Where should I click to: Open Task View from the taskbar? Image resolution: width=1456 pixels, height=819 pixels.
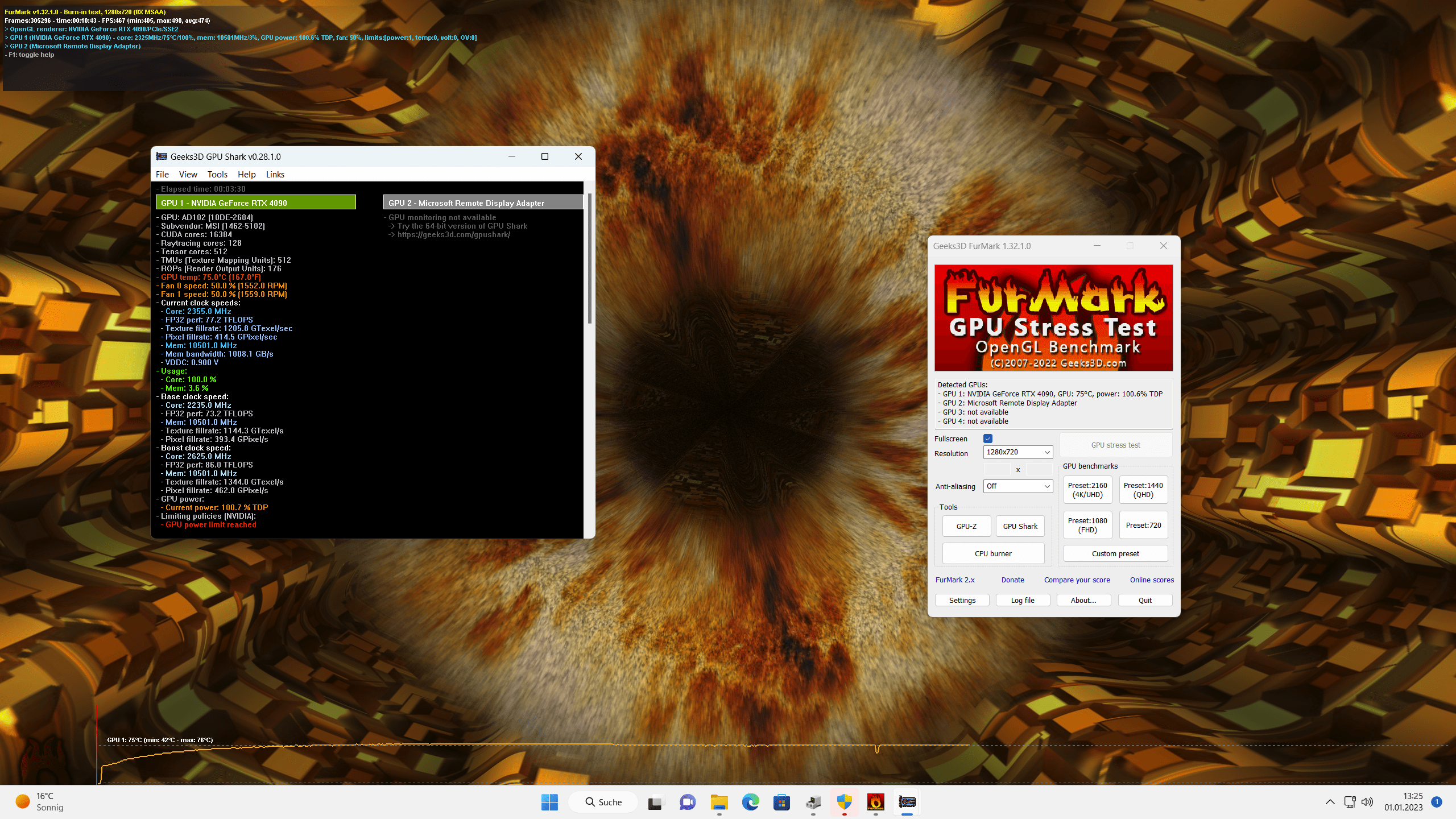point(656,802)
